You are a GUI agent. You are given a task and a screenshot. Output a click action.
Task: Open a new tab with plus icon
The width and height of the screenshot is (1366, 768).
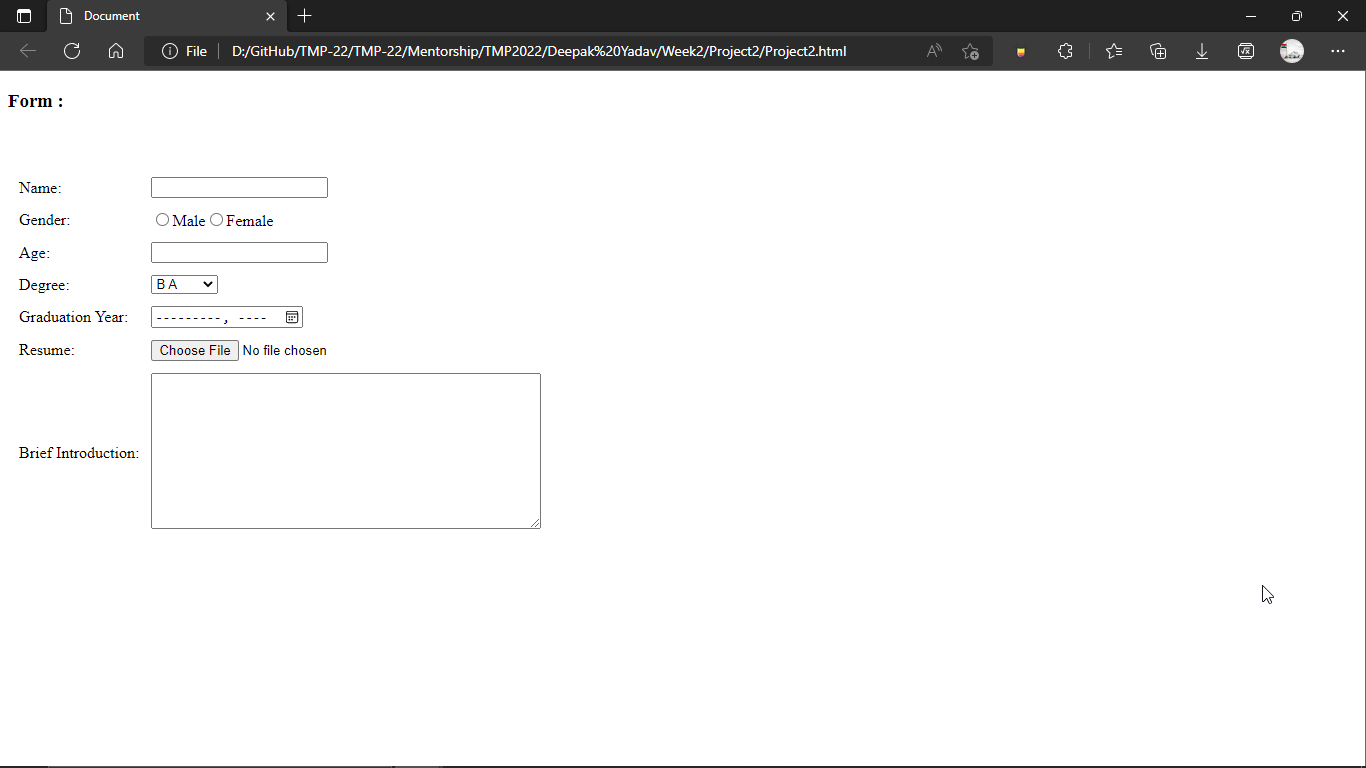pos(305,16)
